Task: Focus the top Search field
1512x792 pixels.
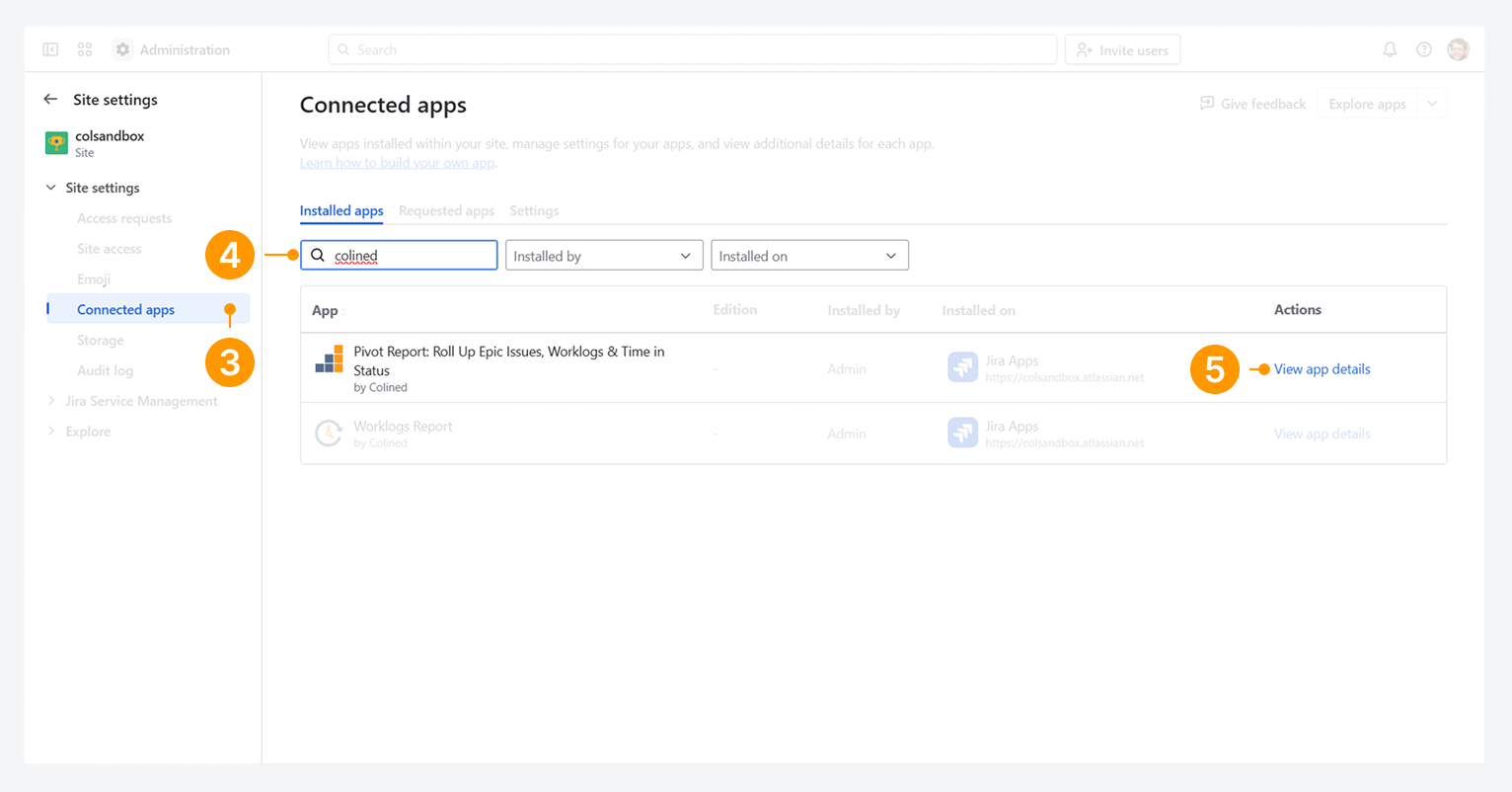Action: coord(692,49)
